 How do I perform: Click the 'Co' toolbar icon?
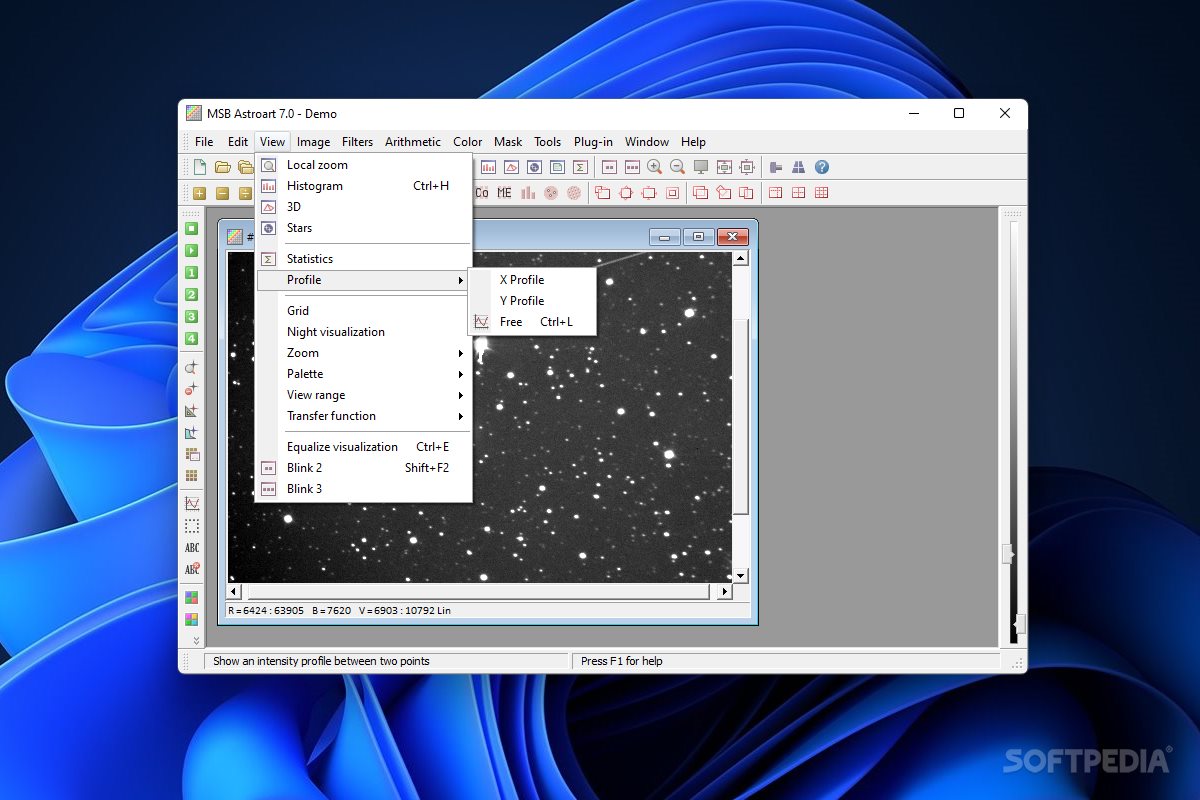click(482, 193)
